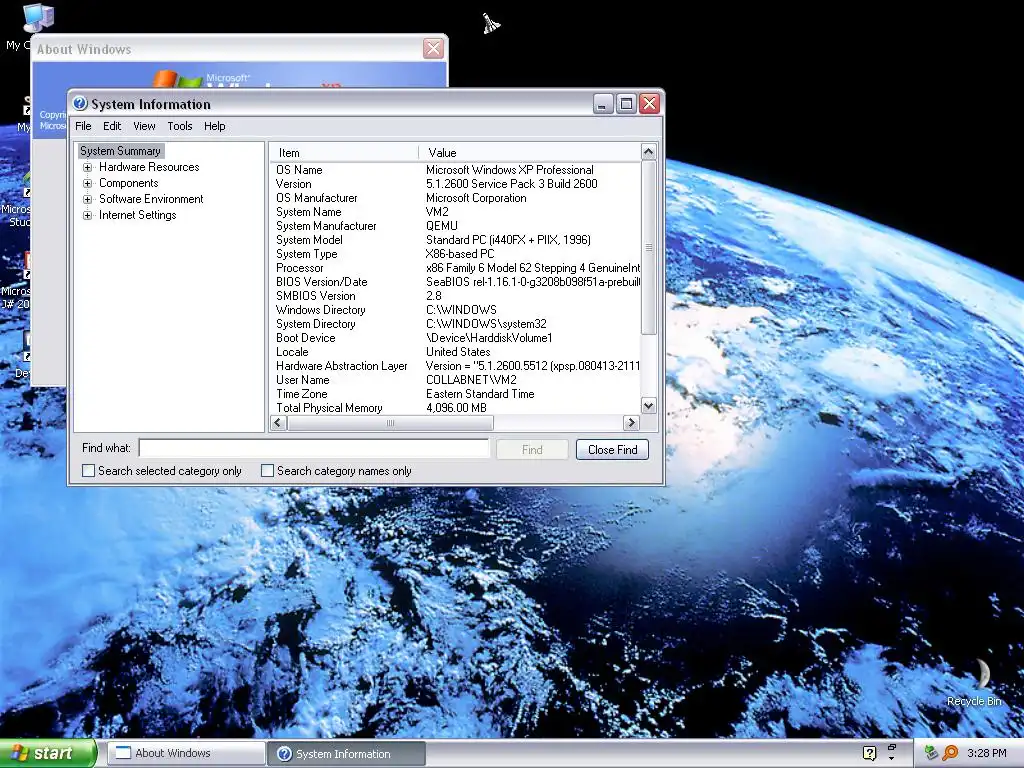
Task: Close the About Windows dialog
Action: click(x=433, y=48)
